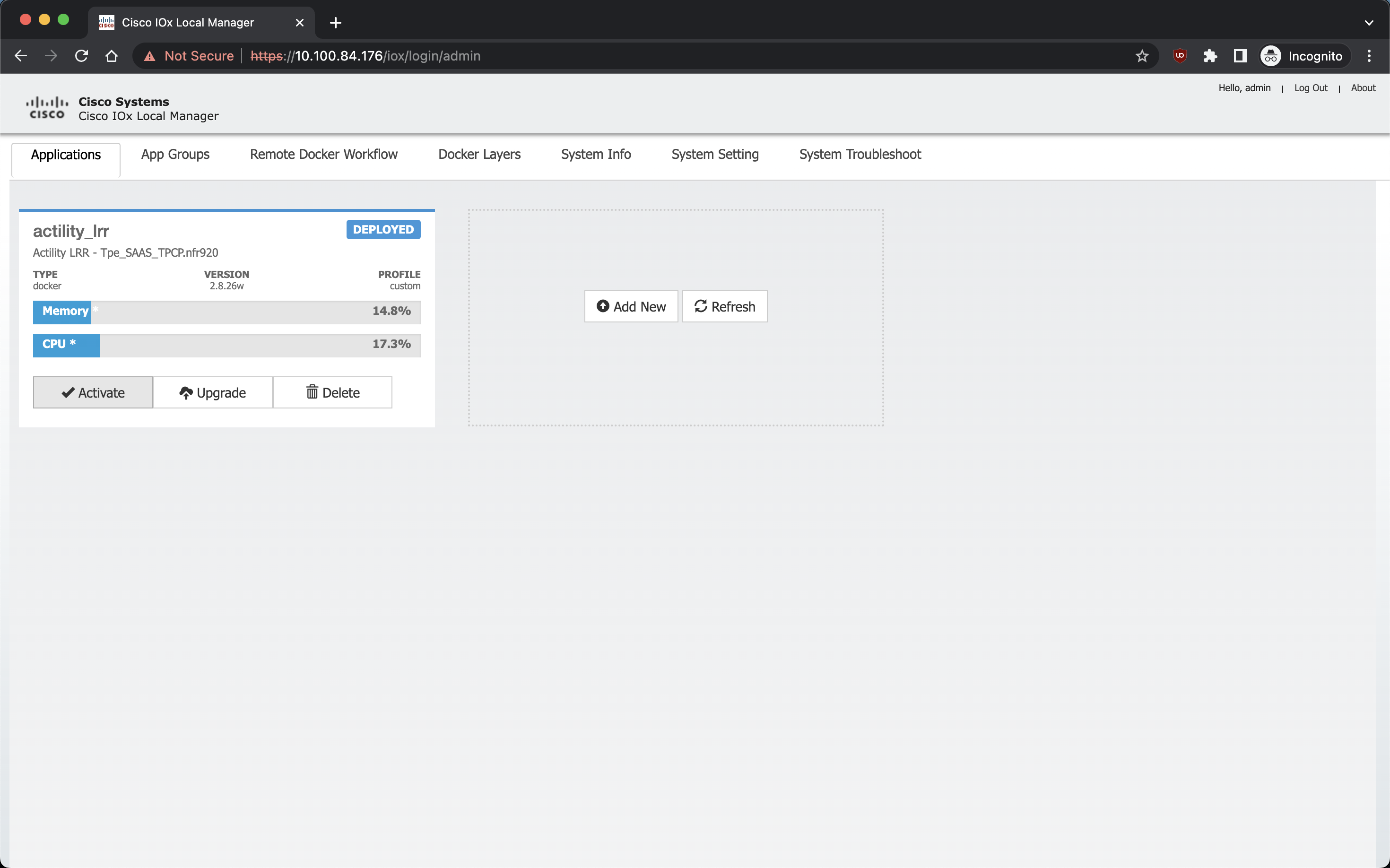Click the Refresh applications button

click(725, 306)
